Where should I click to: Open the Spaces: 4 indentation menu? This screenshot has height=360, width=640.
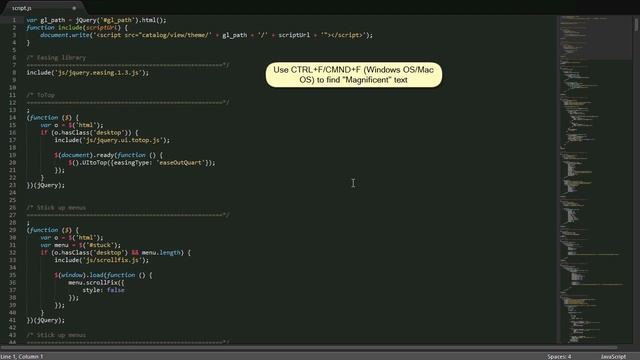click(x=559, y=356)
